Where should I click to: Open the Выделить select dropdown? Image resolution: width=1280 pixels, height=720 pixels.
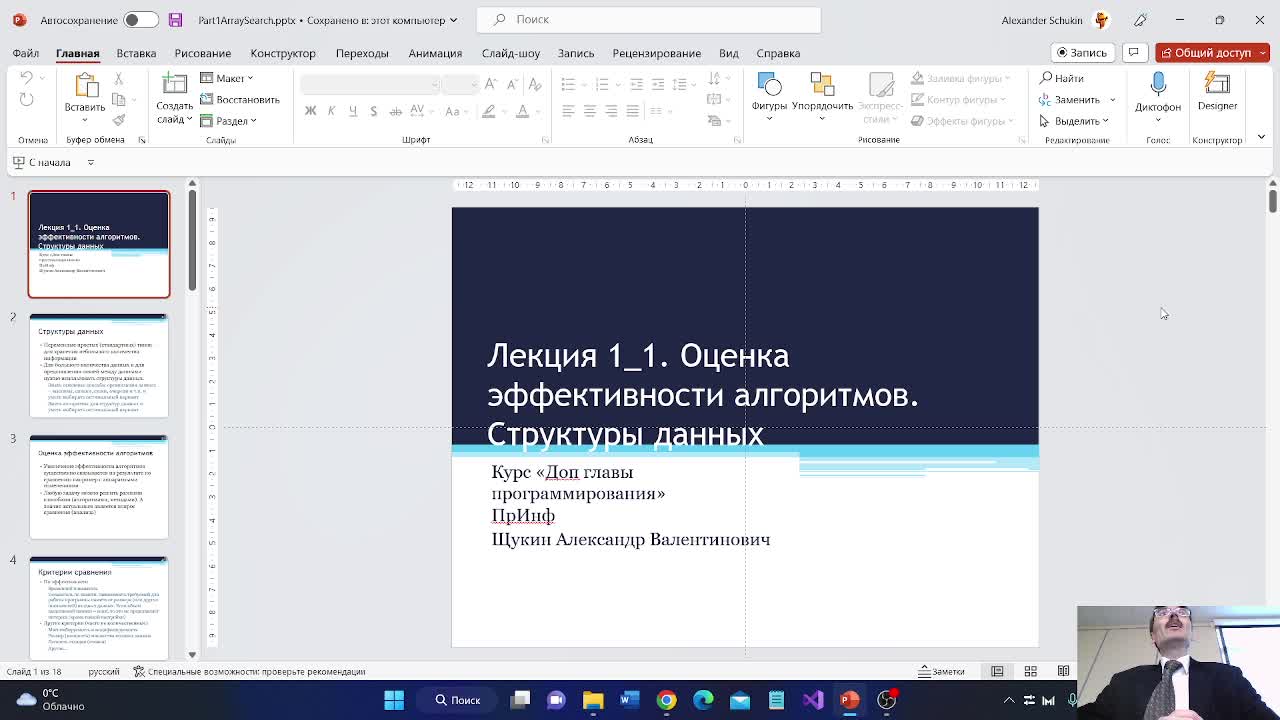[1073, 121]
